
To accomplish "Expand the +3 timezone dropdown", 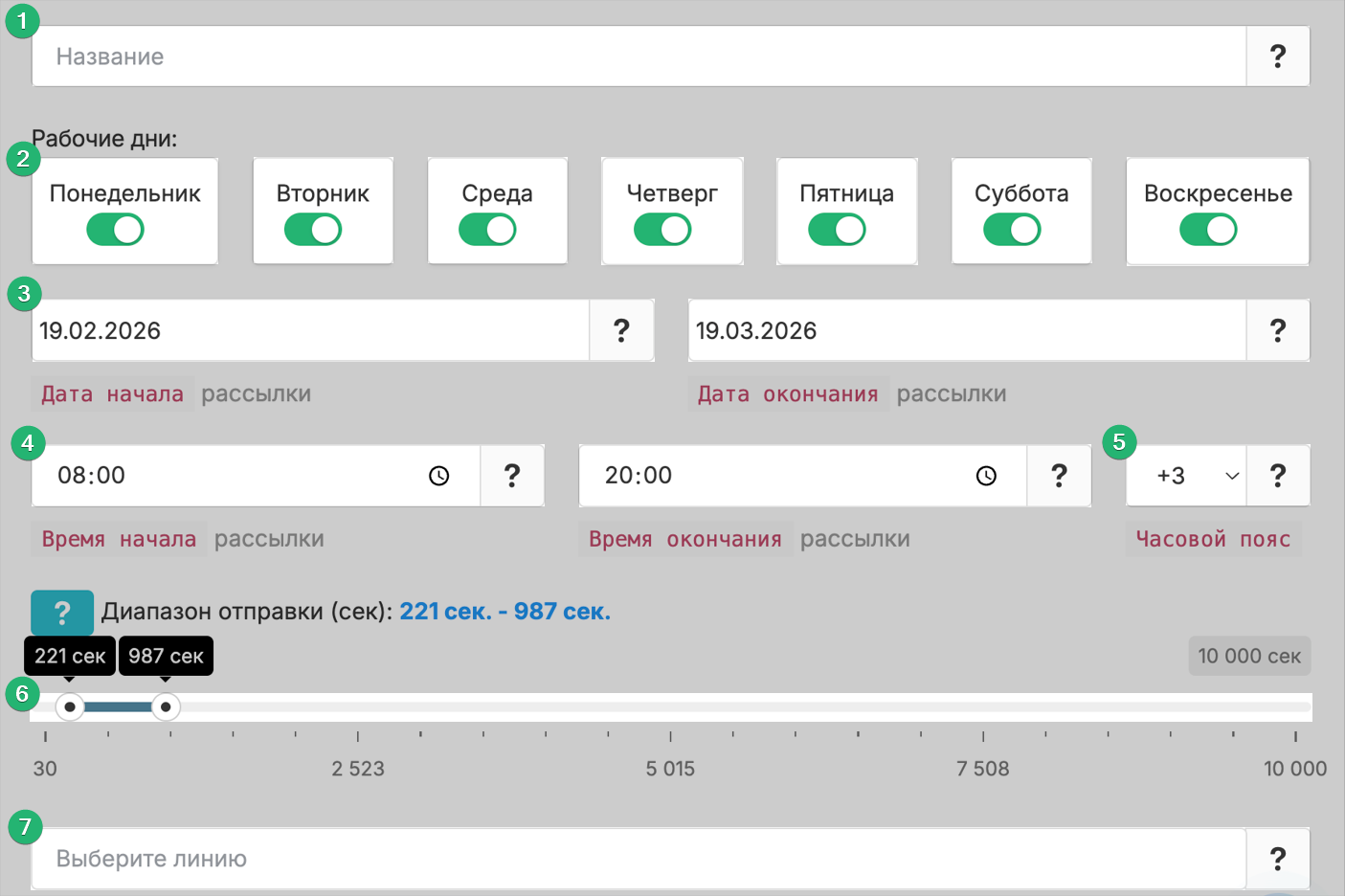I will [1187, 476].
